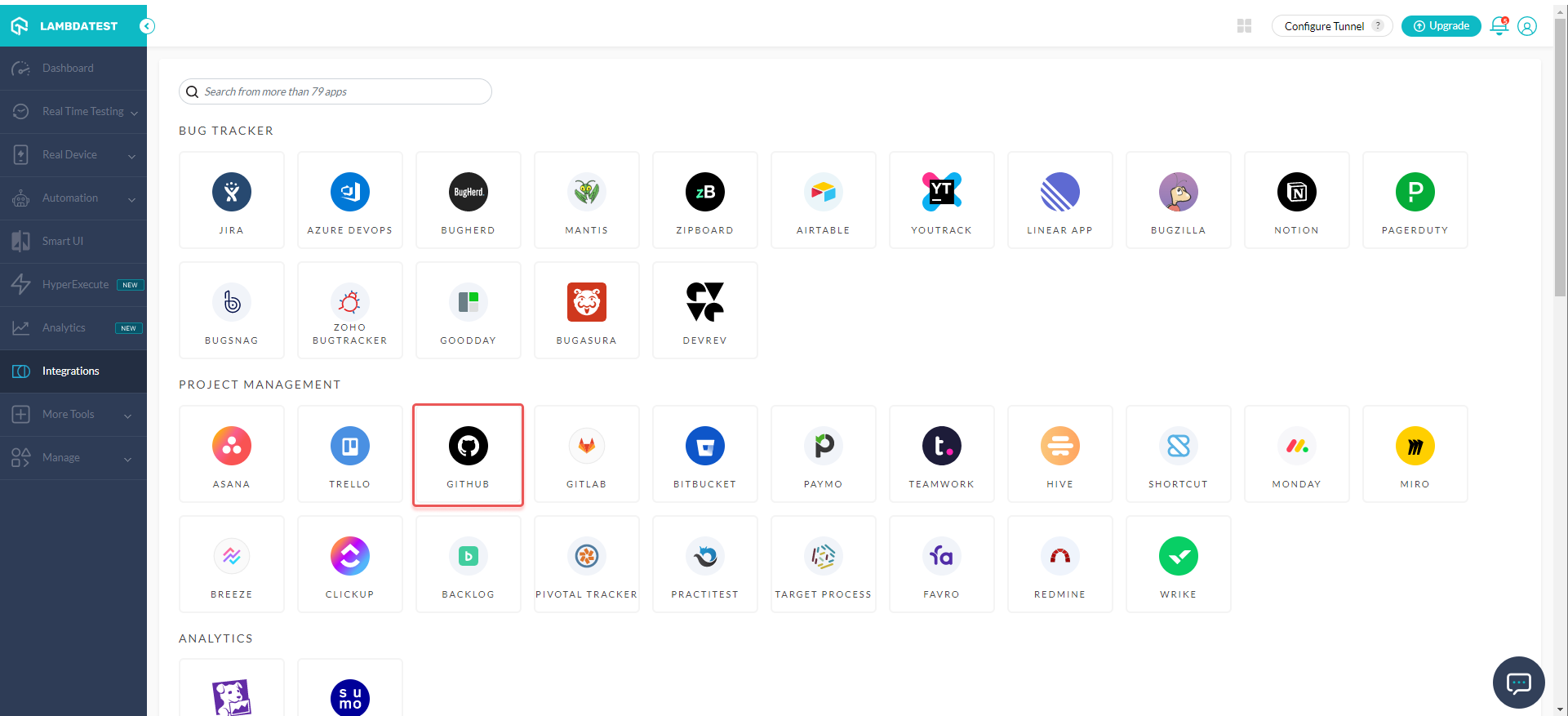Click the Configure Tunnel help icon
The image size is (1568, 716).
click(1378, 25)
